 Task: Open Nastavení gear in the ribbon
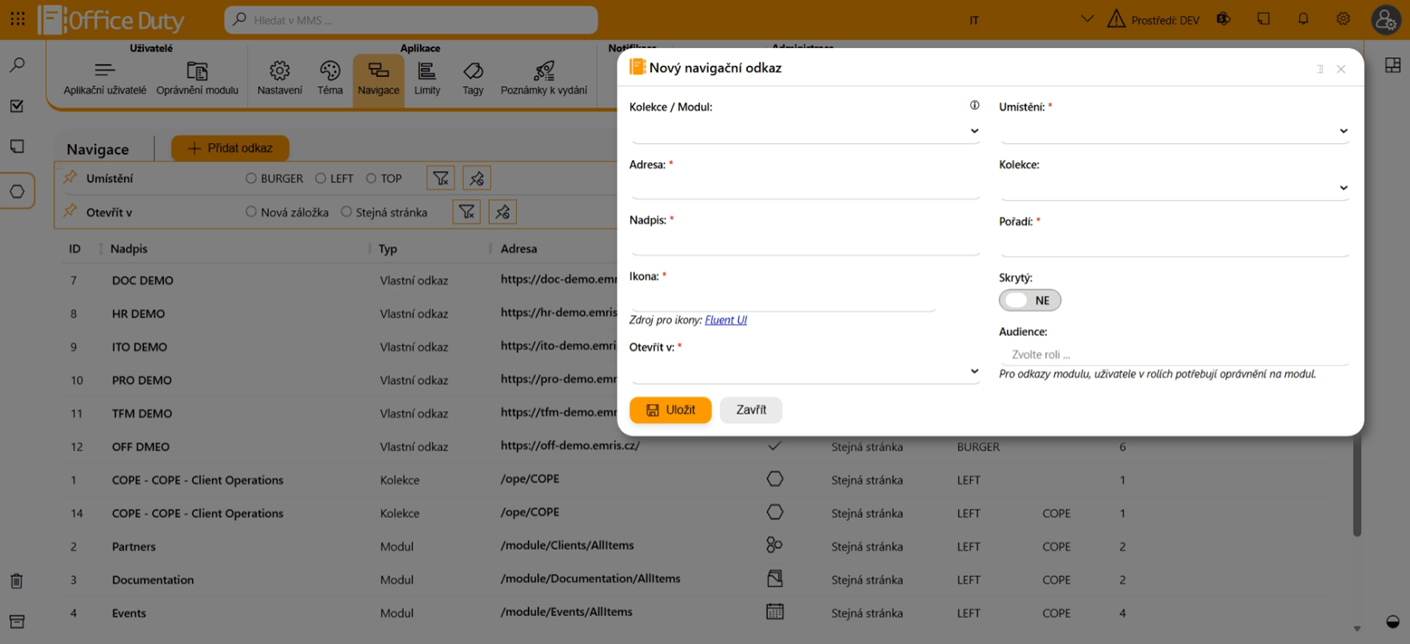click(x=280, y=79)
